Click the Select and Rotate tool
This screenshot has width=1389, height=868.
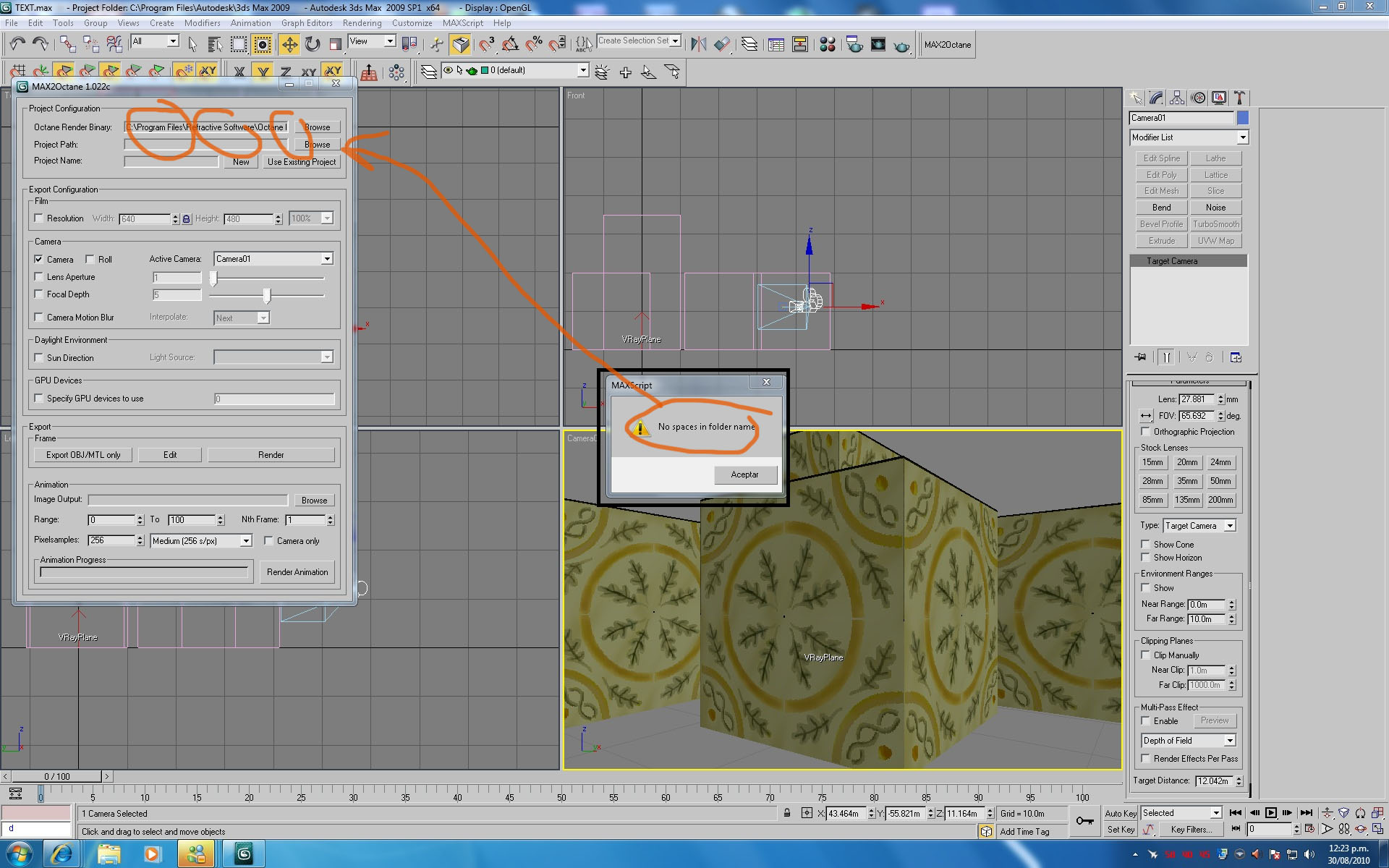(312, 45)
